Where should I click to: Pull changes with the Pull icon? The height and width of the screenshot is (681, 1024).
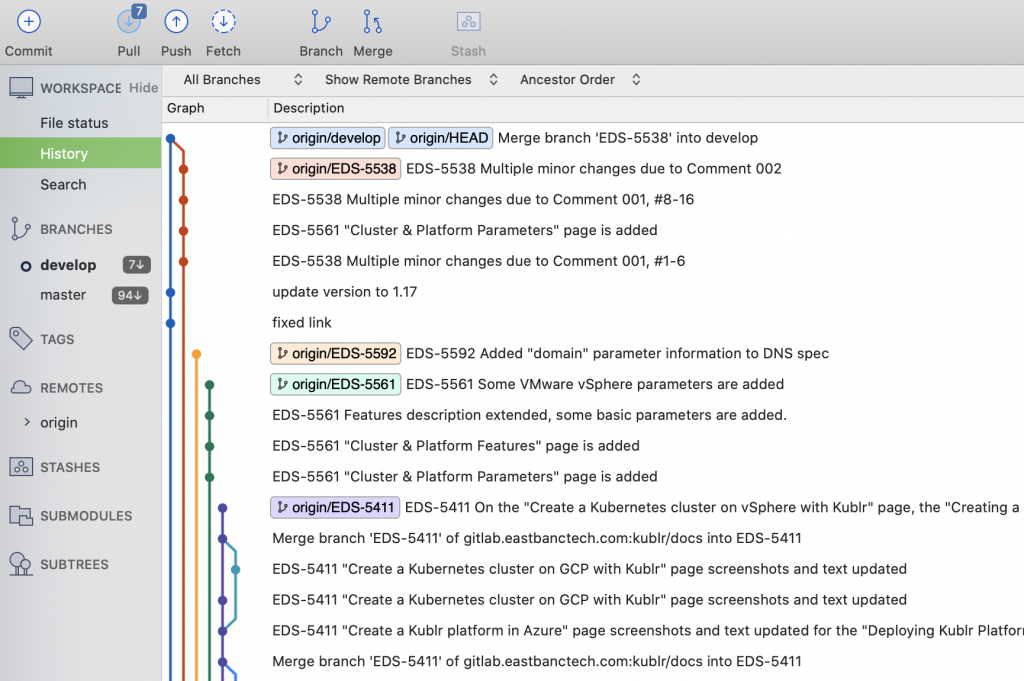[129, 22]
